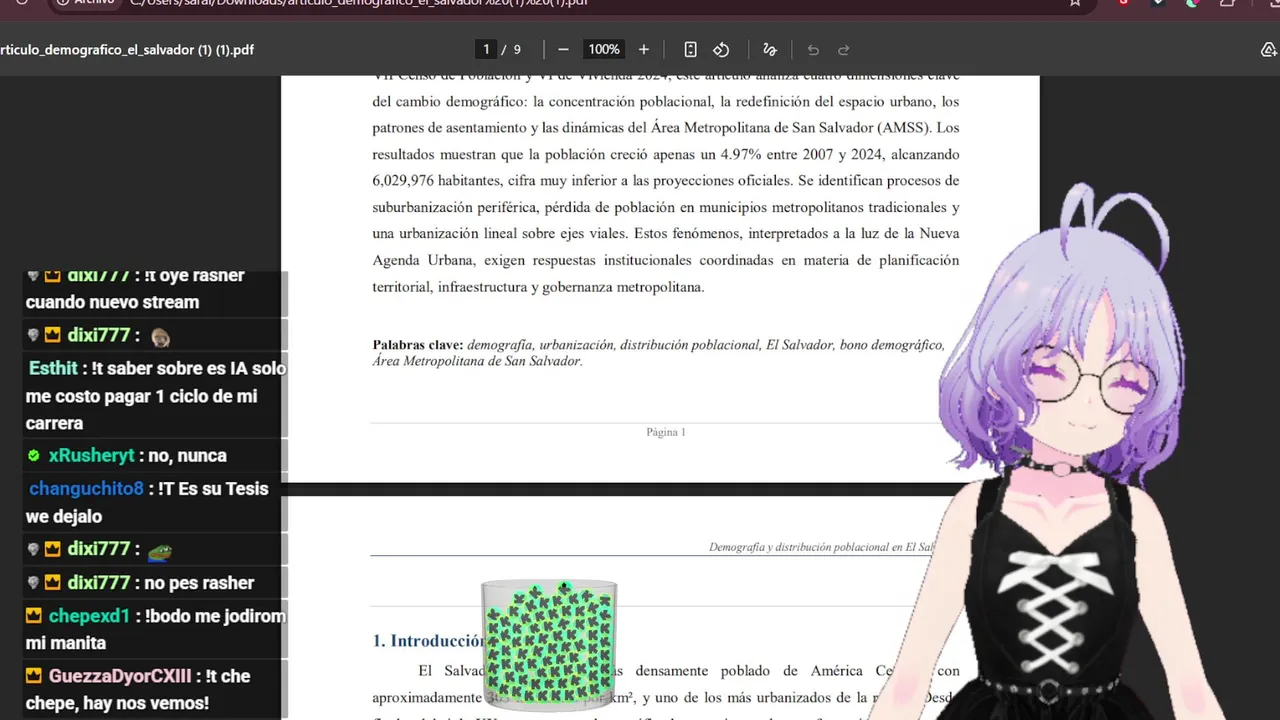Screen dimensions: 1280x720
Task: Zoom in on the PDF document
Action: click(643, 49)
